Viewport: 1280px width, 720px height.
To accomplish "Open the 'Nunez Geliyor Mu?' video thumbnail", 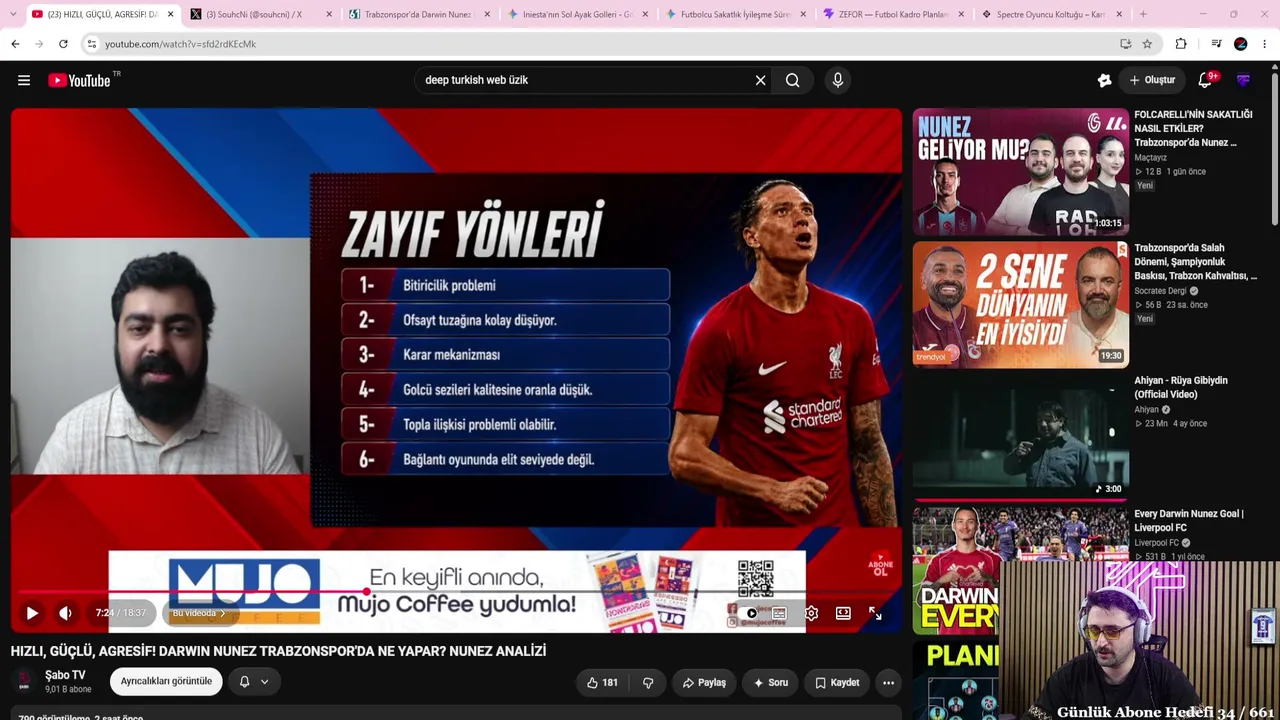I will coord(1020,171).
